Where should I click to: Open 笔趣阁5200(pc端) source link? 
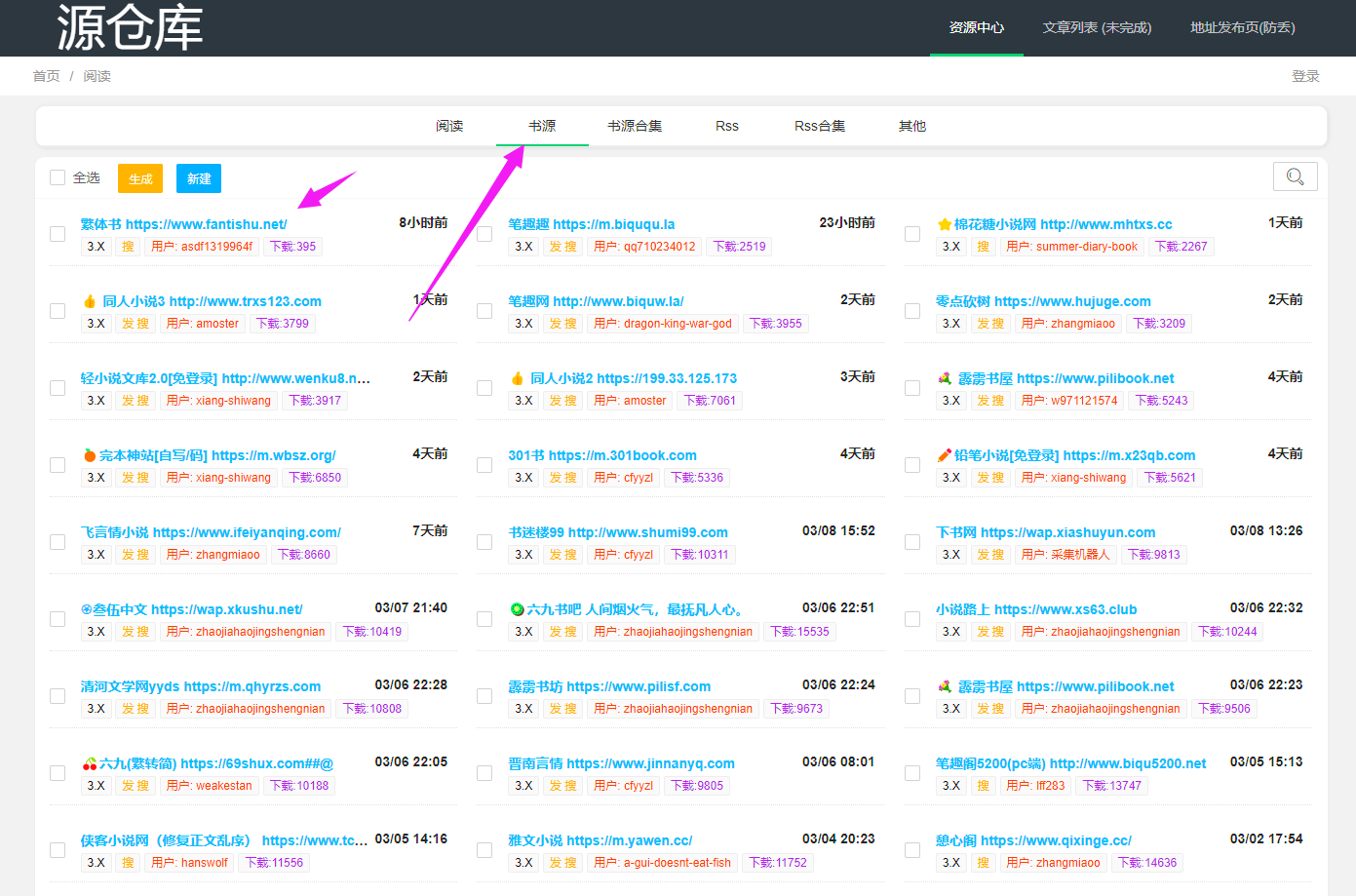pos(1070,763)
